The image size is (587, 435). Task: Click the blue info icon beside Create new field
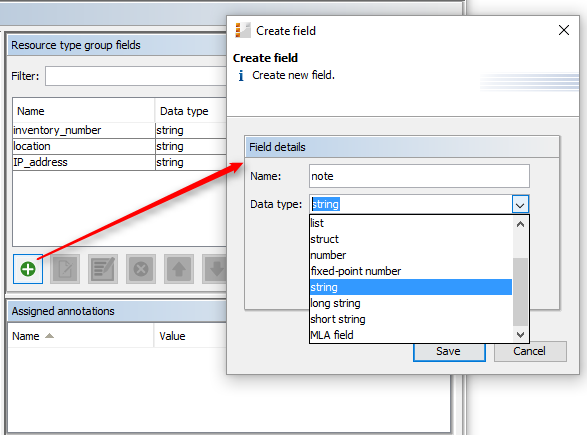[x=241, y=76]
